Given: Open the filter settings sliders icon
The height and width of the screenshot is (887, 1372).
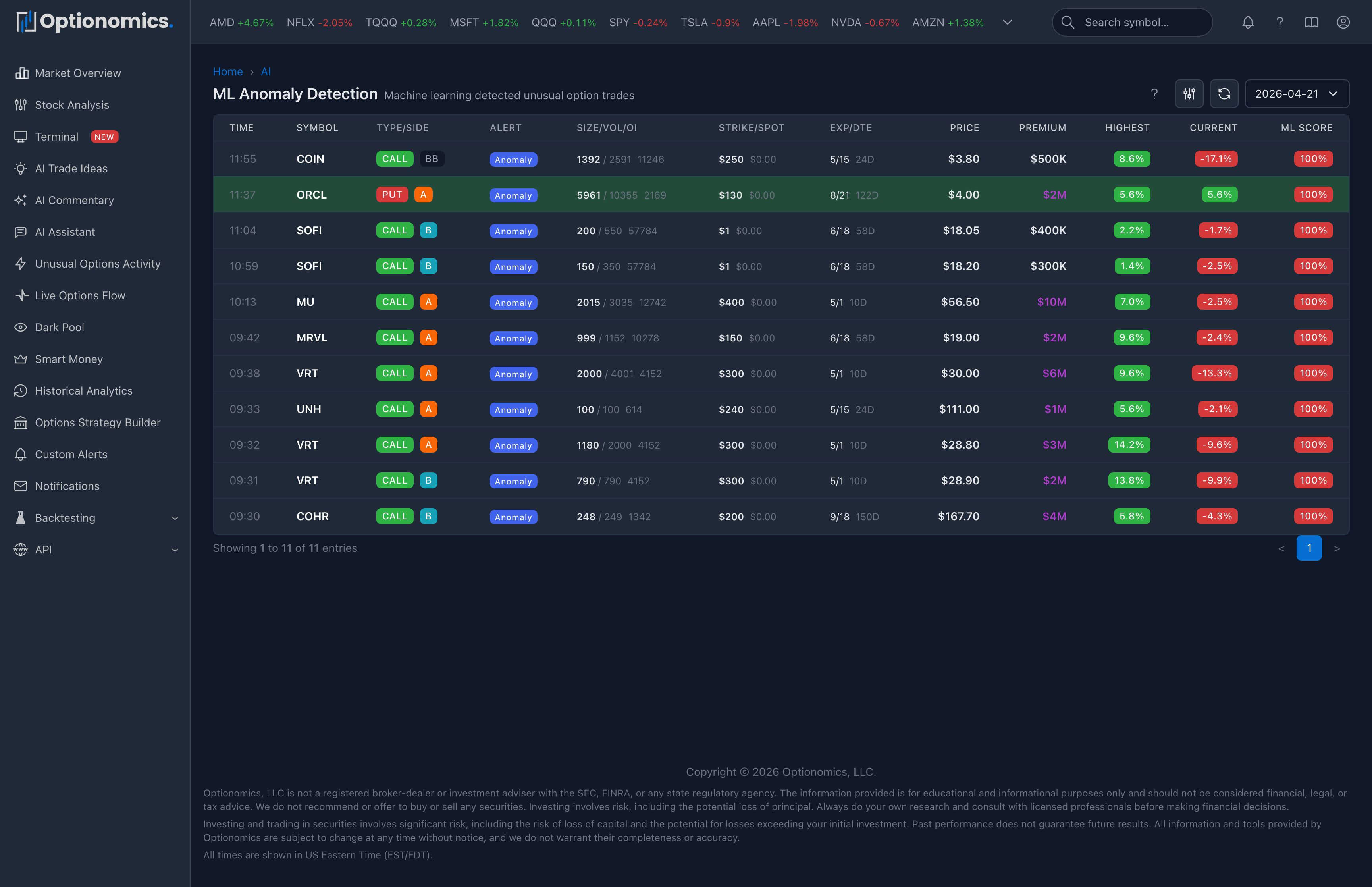Looking at the screenshot, I should click(1189, 94).
